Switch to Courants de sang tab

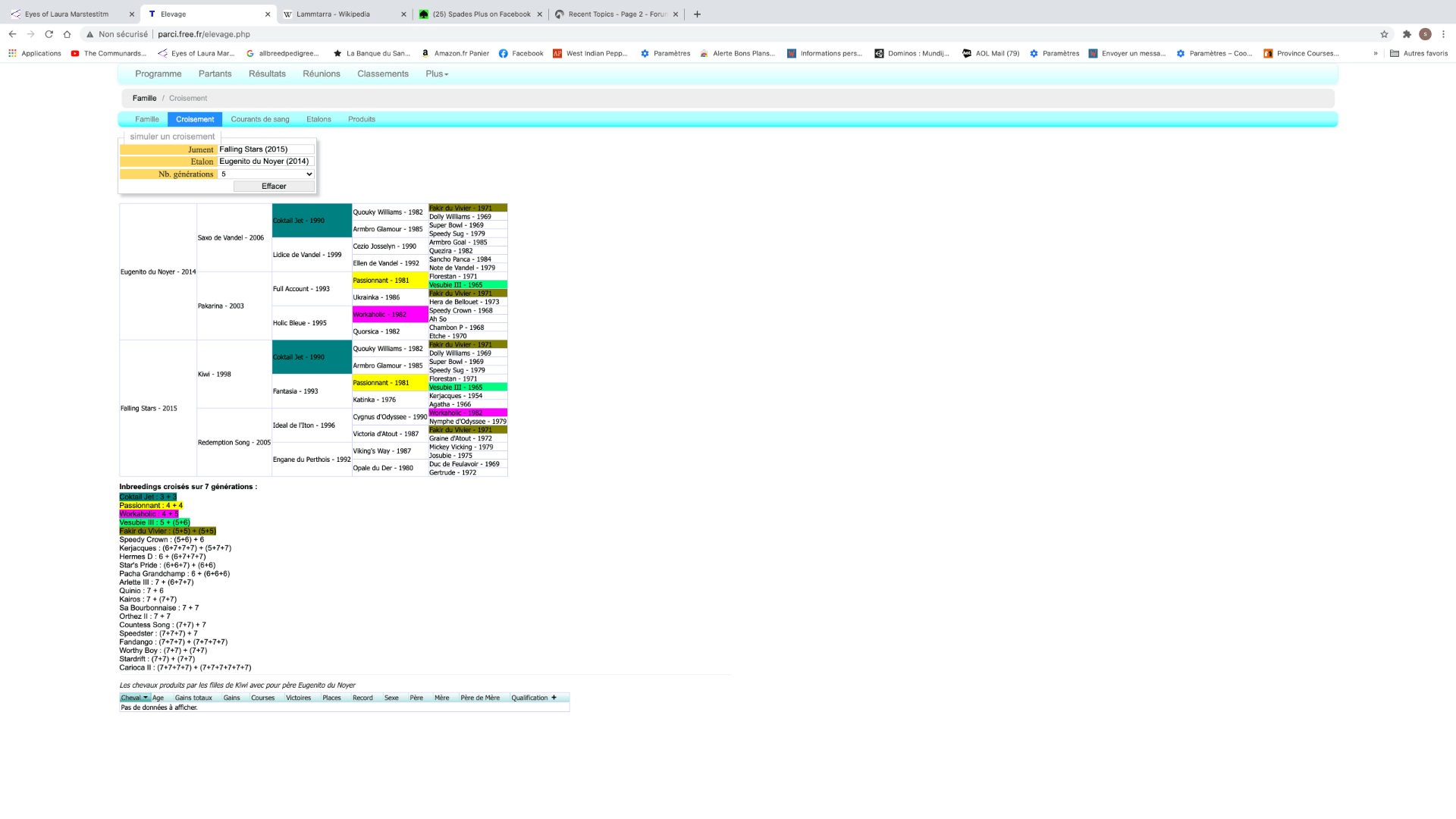260,119
